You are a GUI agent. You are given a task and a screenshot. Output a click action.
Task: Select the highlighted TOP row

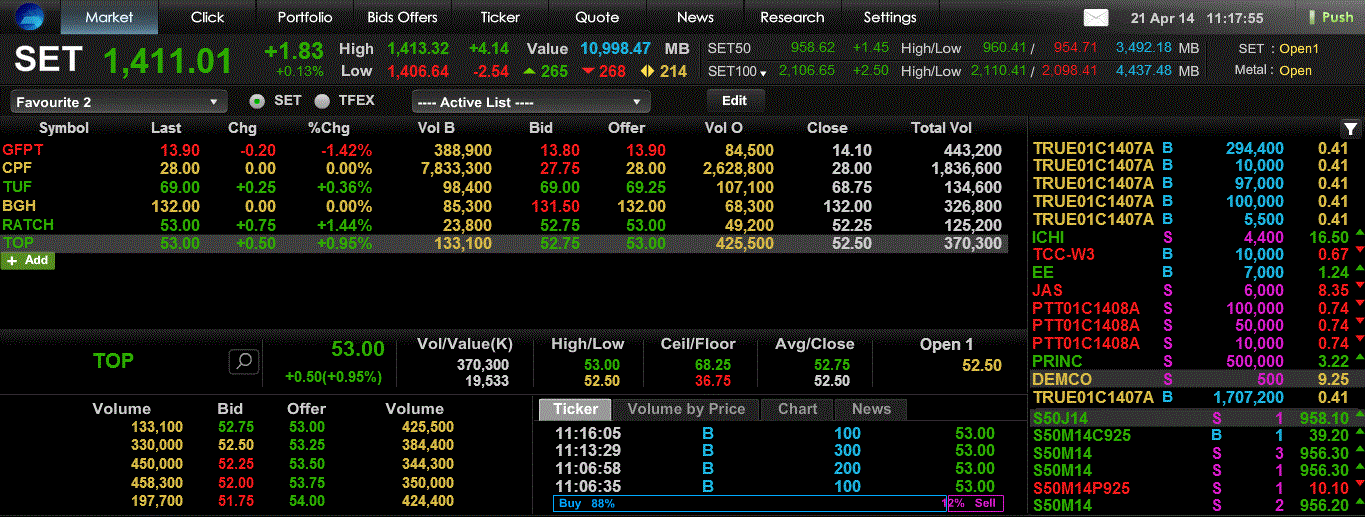504,243
